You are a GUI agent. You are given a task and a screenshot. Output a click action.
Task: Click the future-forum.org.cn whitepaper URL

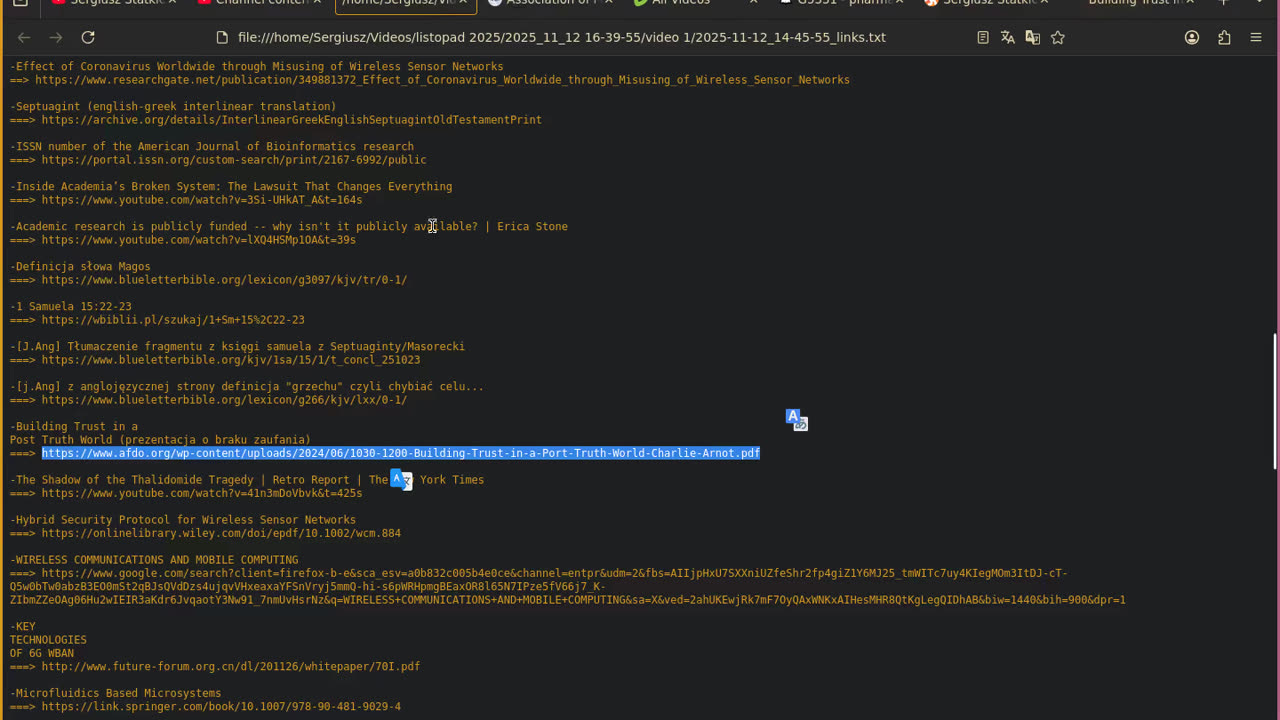pyautogui.click(x=231, y=666)
